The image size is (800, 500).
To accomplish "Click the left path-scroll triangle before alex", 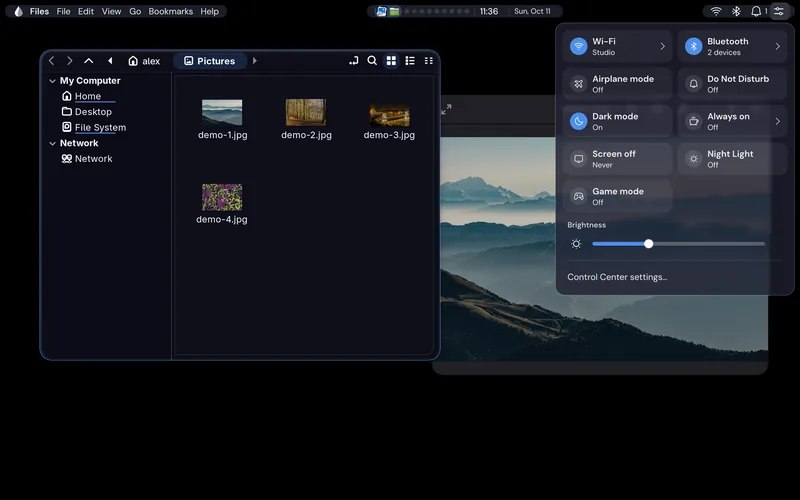I will tap(110, 61).
